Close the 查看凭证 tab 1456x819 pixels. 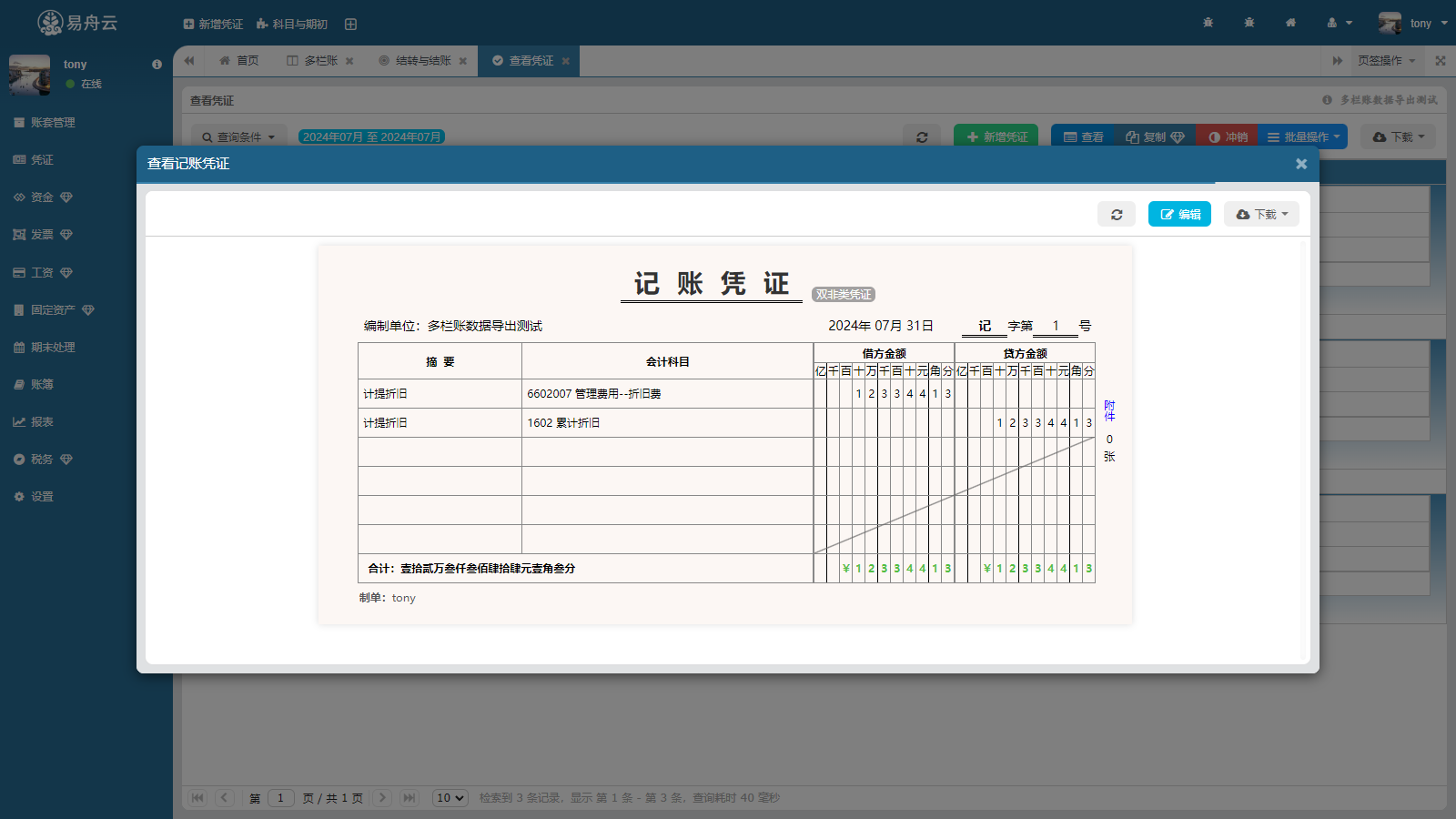(565, 61)
